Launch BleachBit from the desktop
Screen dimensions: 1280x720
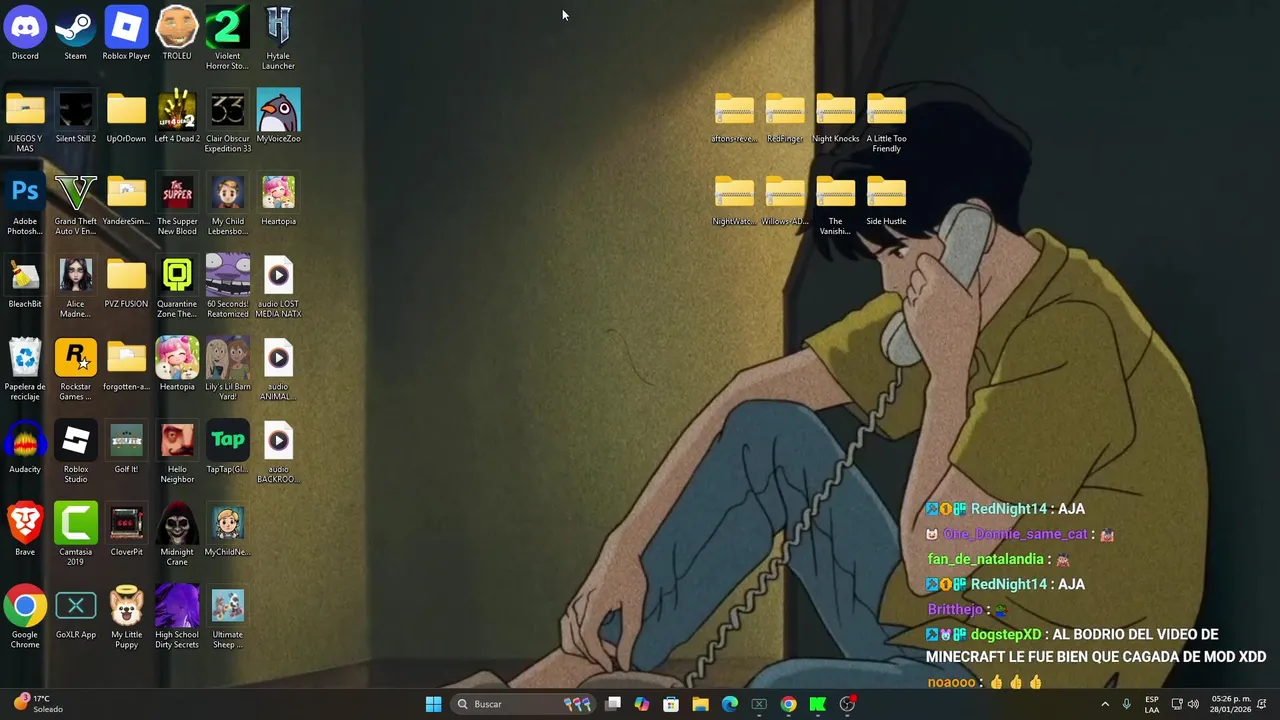(x=25, y=282)
